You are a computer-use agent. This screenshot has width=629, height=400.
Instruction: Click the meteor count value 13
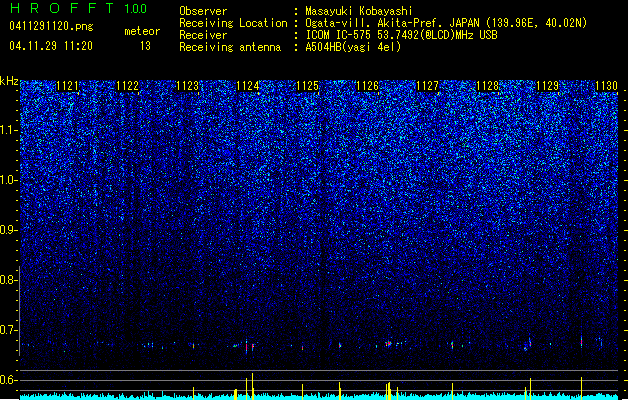pos(145,46)
